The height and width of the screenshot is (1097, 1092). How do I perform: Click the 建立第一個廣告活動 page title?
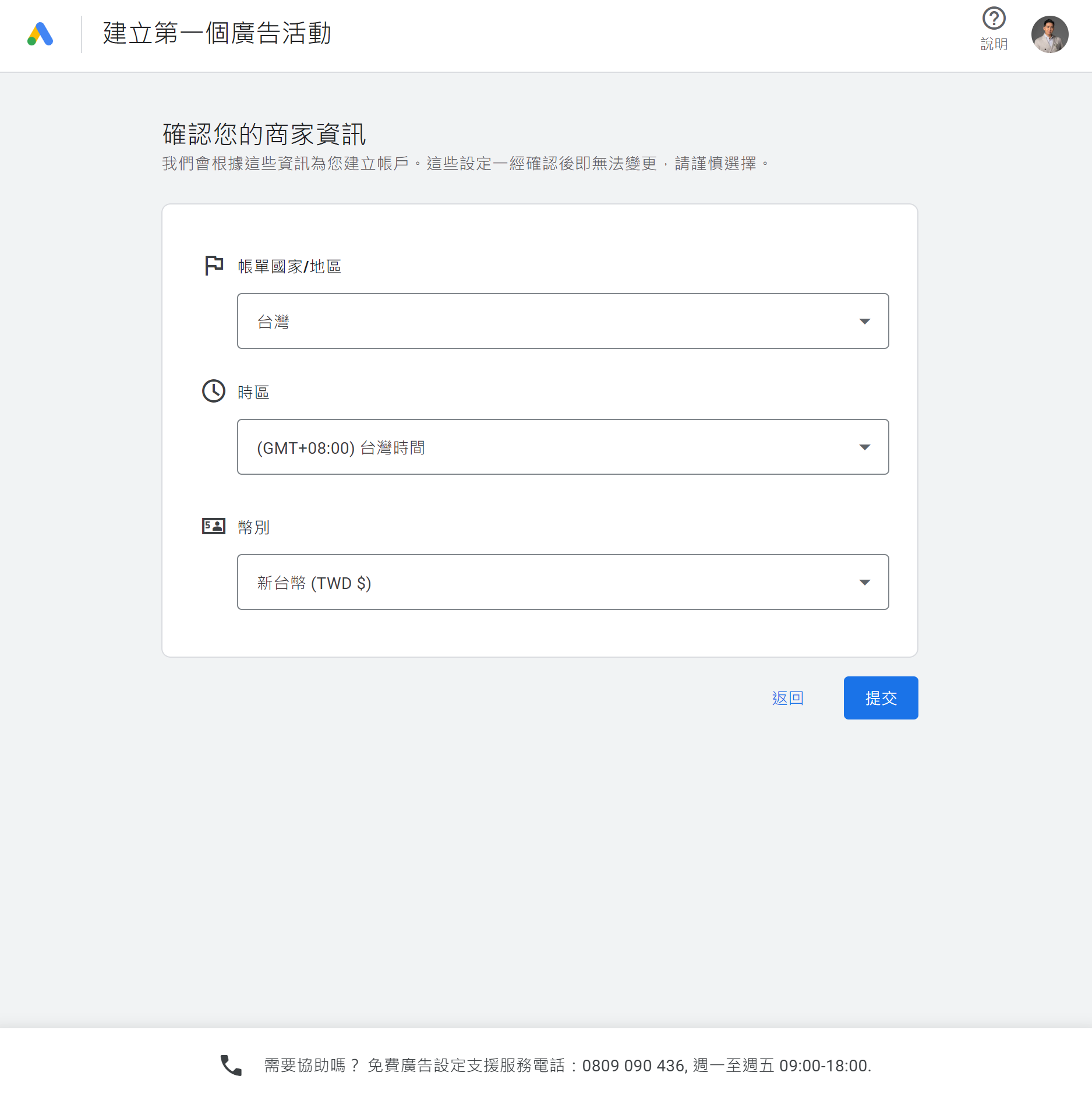(217, 33)
